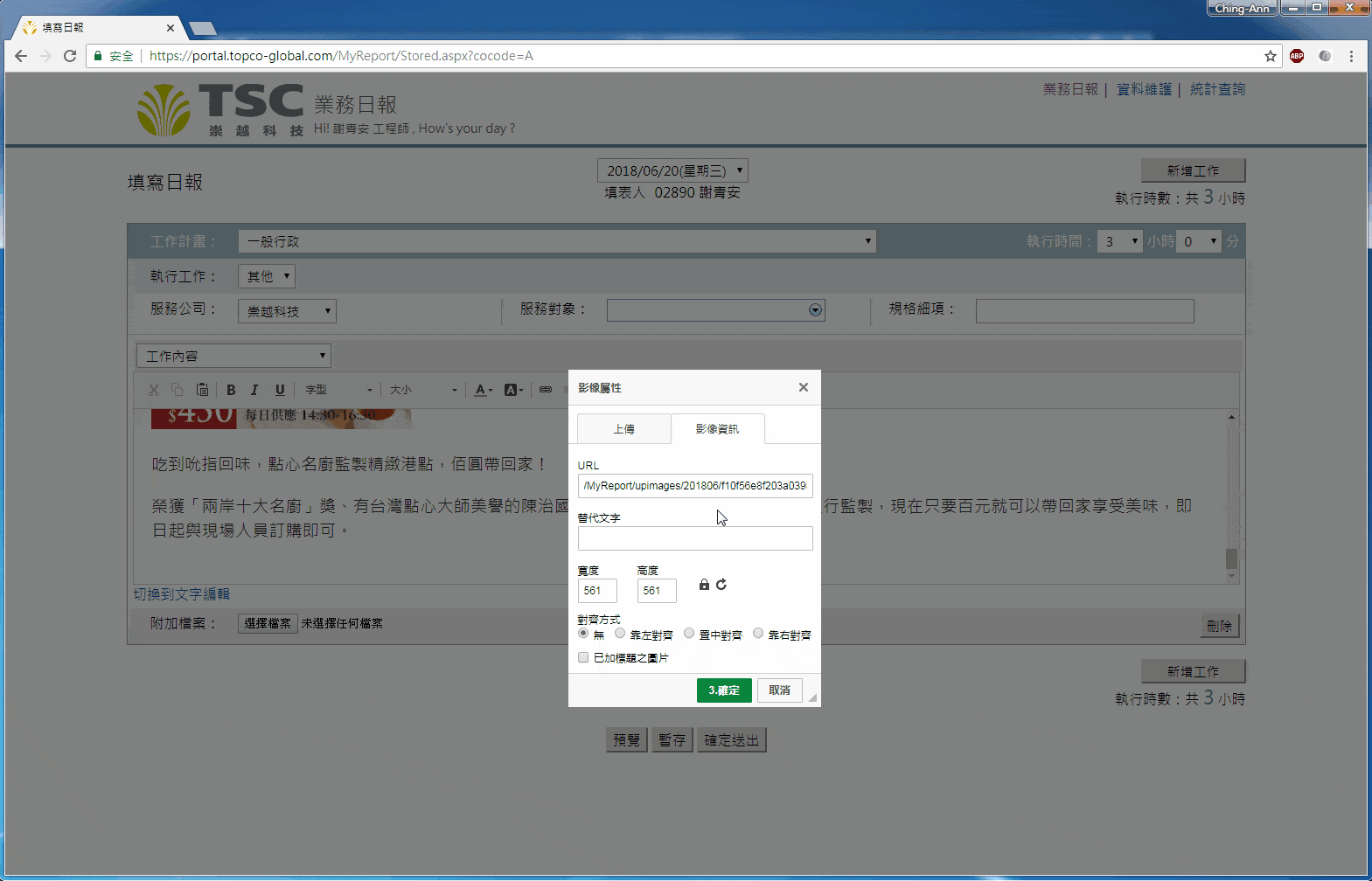Close the 影像屬性 dialog with X
The width and height of the screenshot is (1372, 881).
tap(803, 387)
